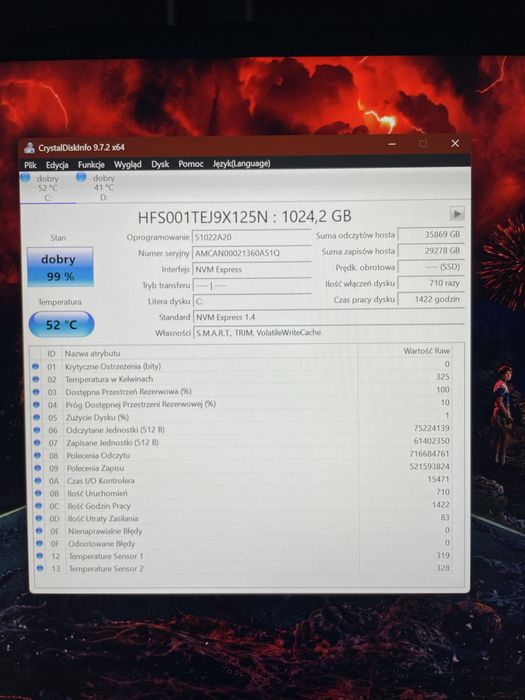
Task: Select row 0B Ilość Uruchomień
Action: click(242, 493)
